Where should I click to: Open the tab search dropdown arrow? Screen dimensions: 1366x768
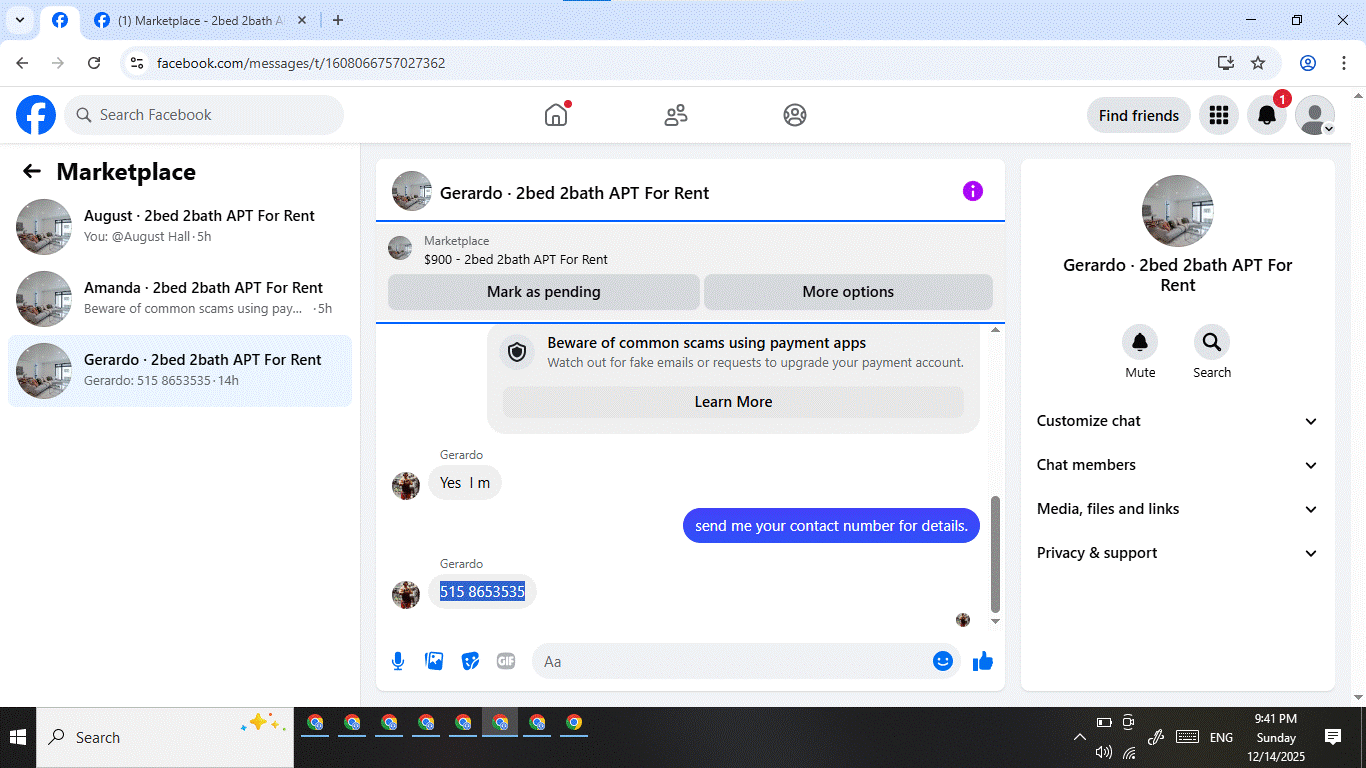tap(19, 20)
